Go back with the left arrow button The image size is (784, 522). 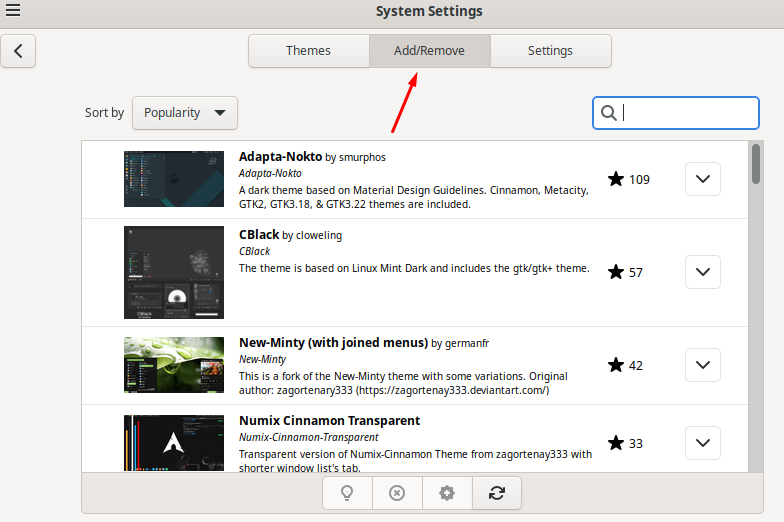pos(18,51)
